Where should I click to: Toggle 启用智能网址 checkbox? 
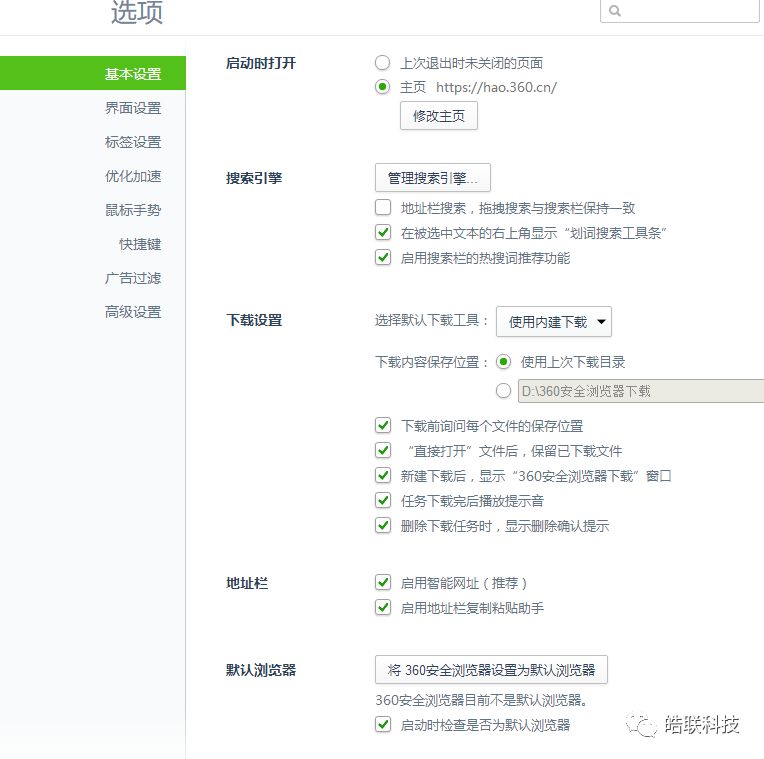(383, 582)
